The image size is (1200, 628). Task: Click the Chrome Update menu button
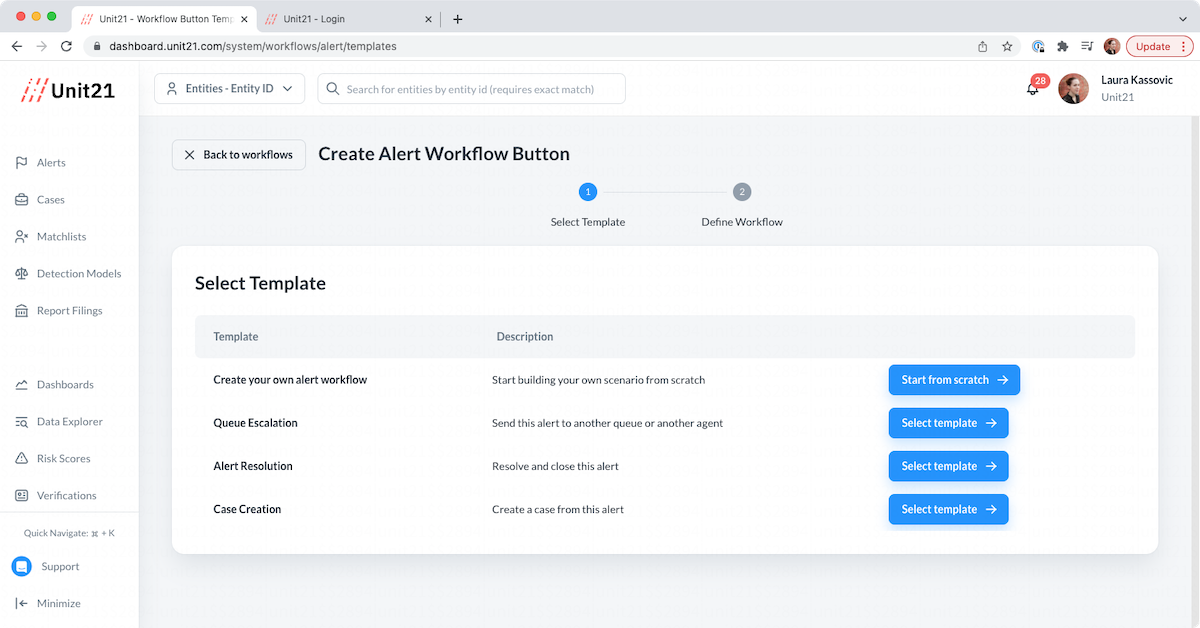tap(1160, 46)
